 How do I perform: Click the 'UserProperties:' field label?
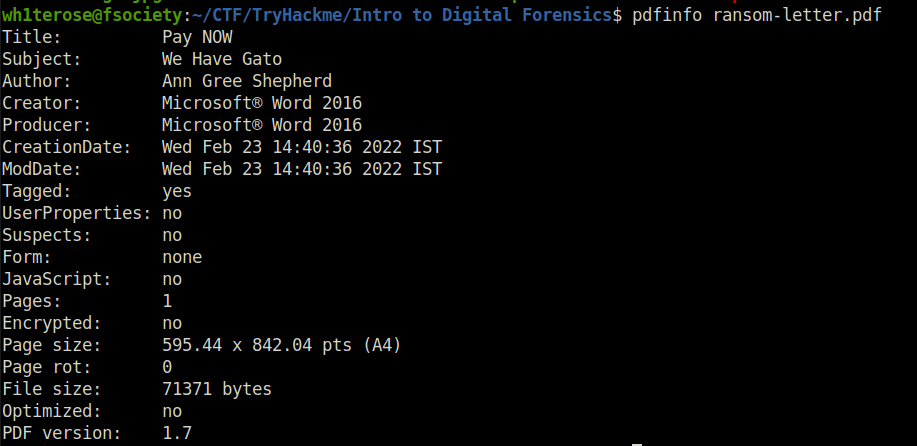(x=77, y=213)
